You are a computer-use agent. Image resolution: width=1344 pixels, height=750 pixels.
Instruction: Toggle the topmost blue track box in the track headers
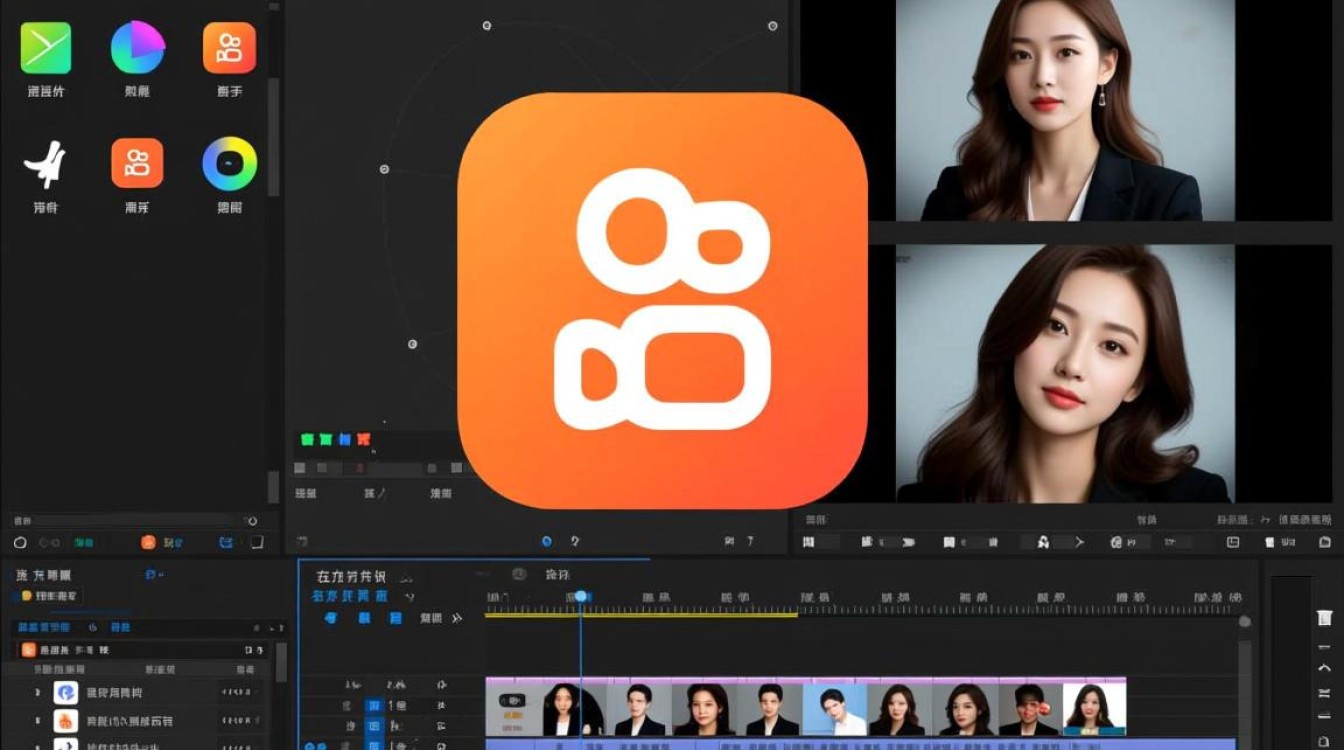tap(373, 706)
